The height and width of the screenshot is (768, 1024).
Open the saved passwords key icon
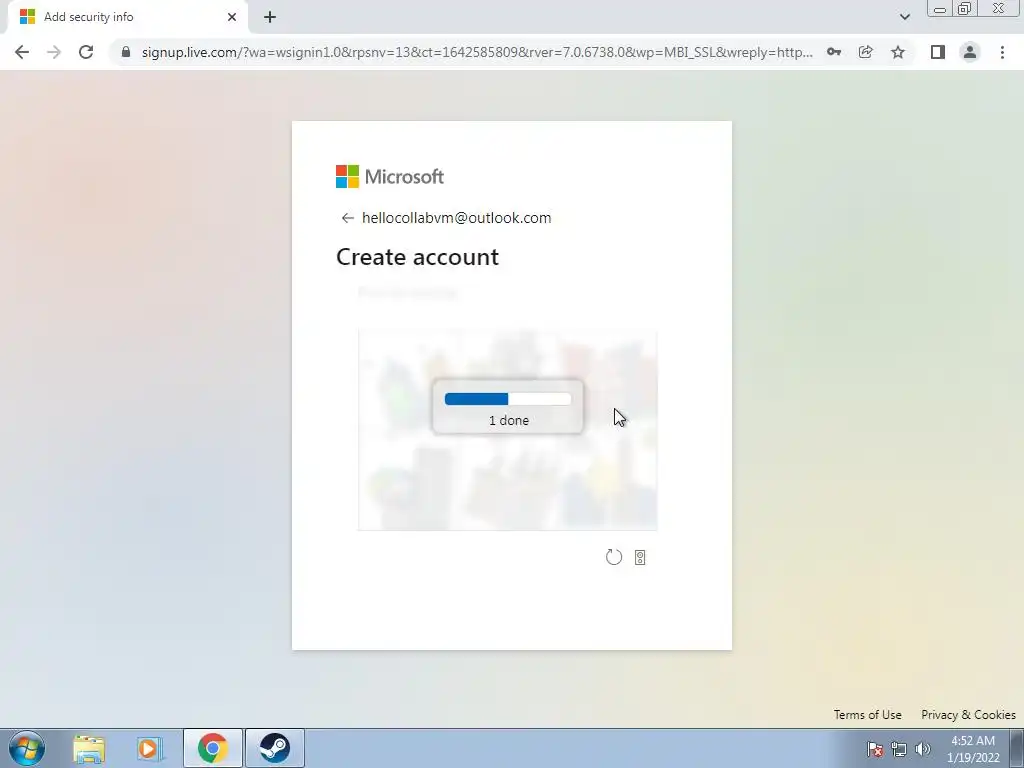834,52
